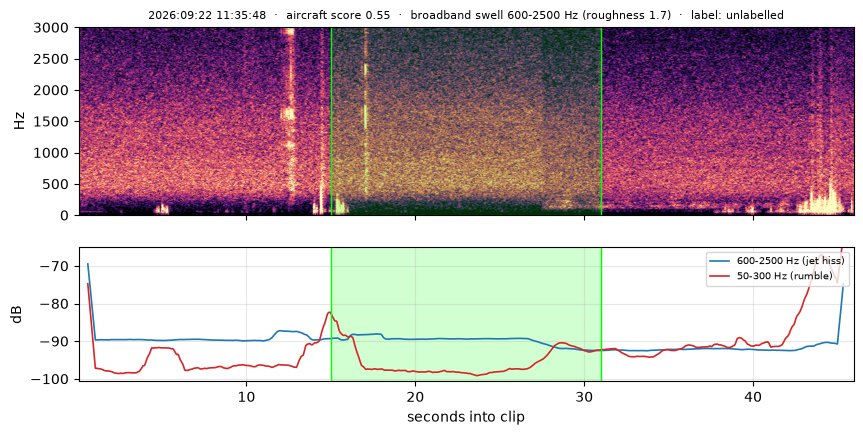The height and width of the screenshot is (435, 863).
Task: Click the 2000 tick on the Hz axis
Action: click(51, 90)
